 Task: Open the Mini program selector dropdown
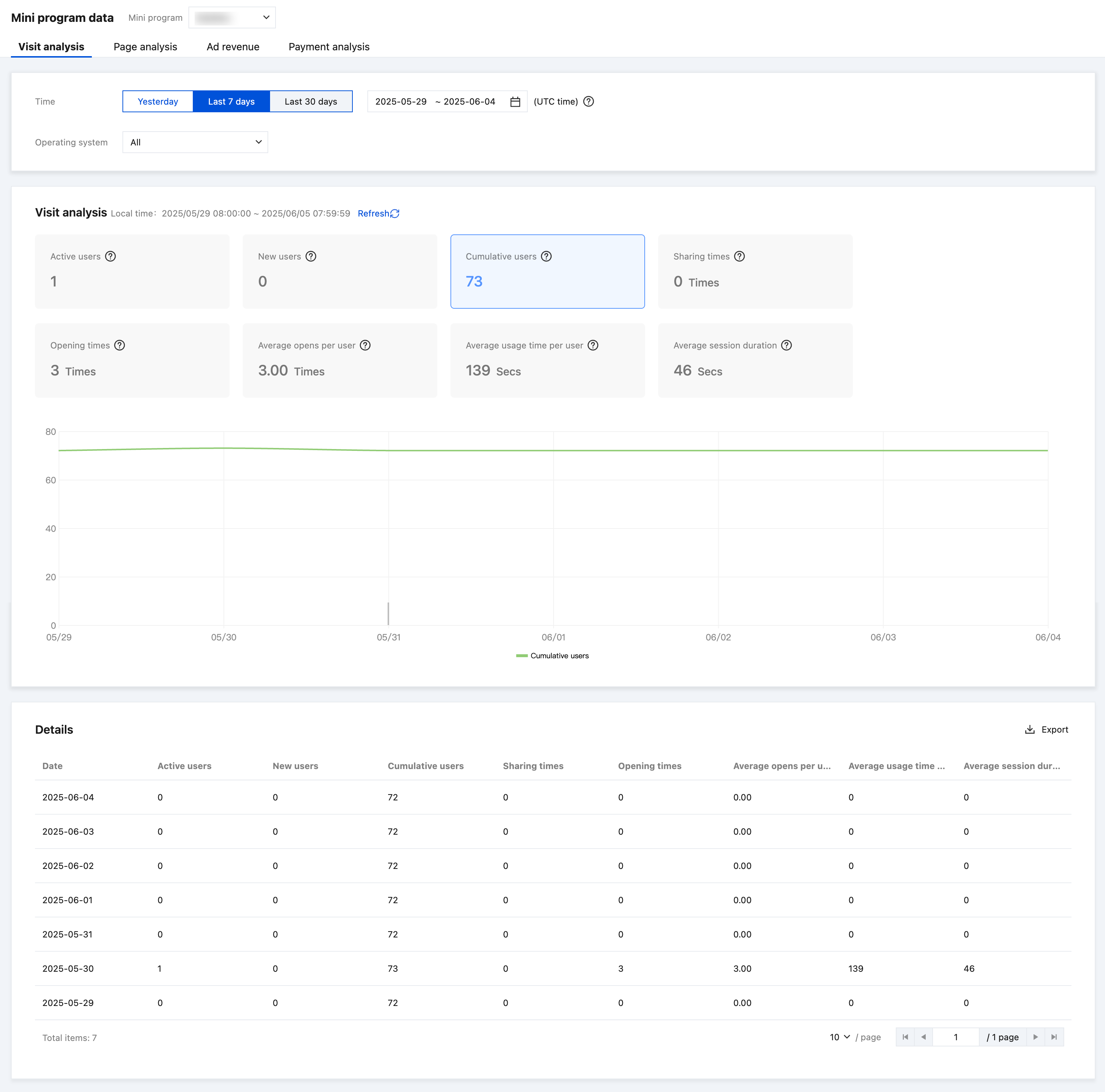click(x=232, y=18)
